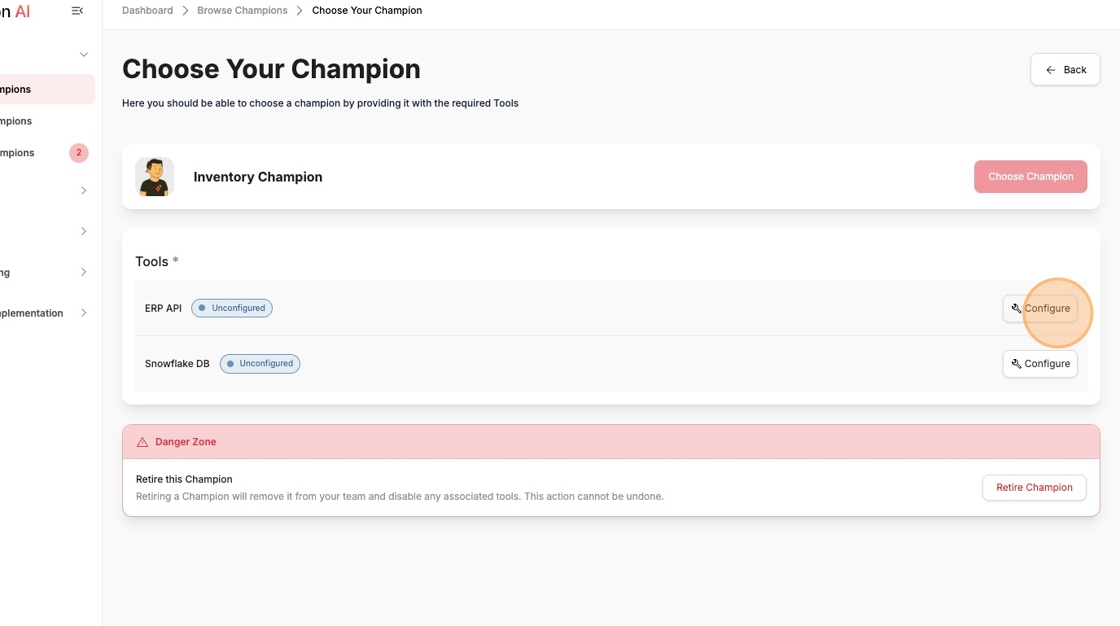Collapse the sidebar using the collapse icon
1120x626 pixels.
coord(76,10)
